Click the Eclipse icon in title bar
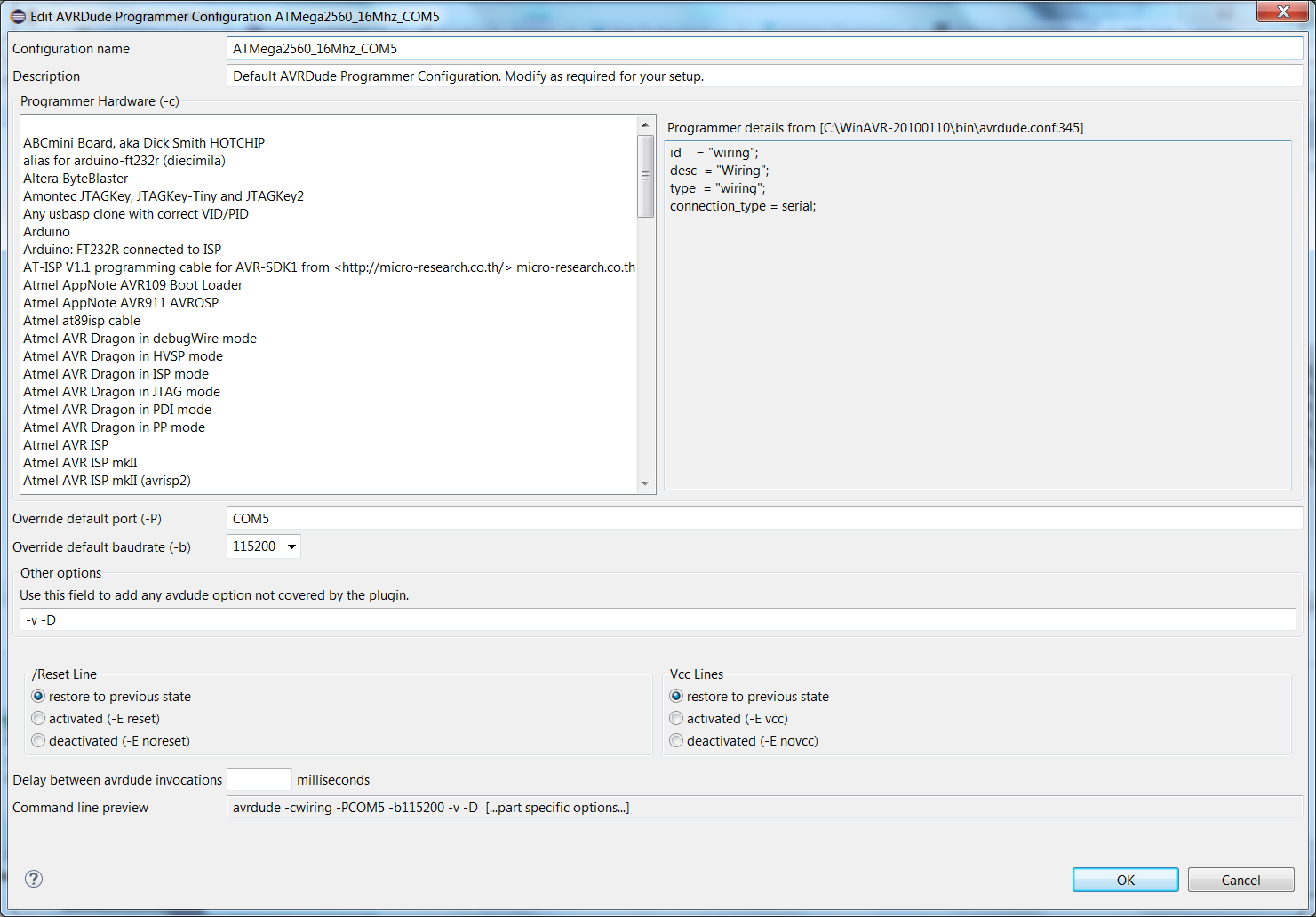1316x917 pixels. click(18, 16)
